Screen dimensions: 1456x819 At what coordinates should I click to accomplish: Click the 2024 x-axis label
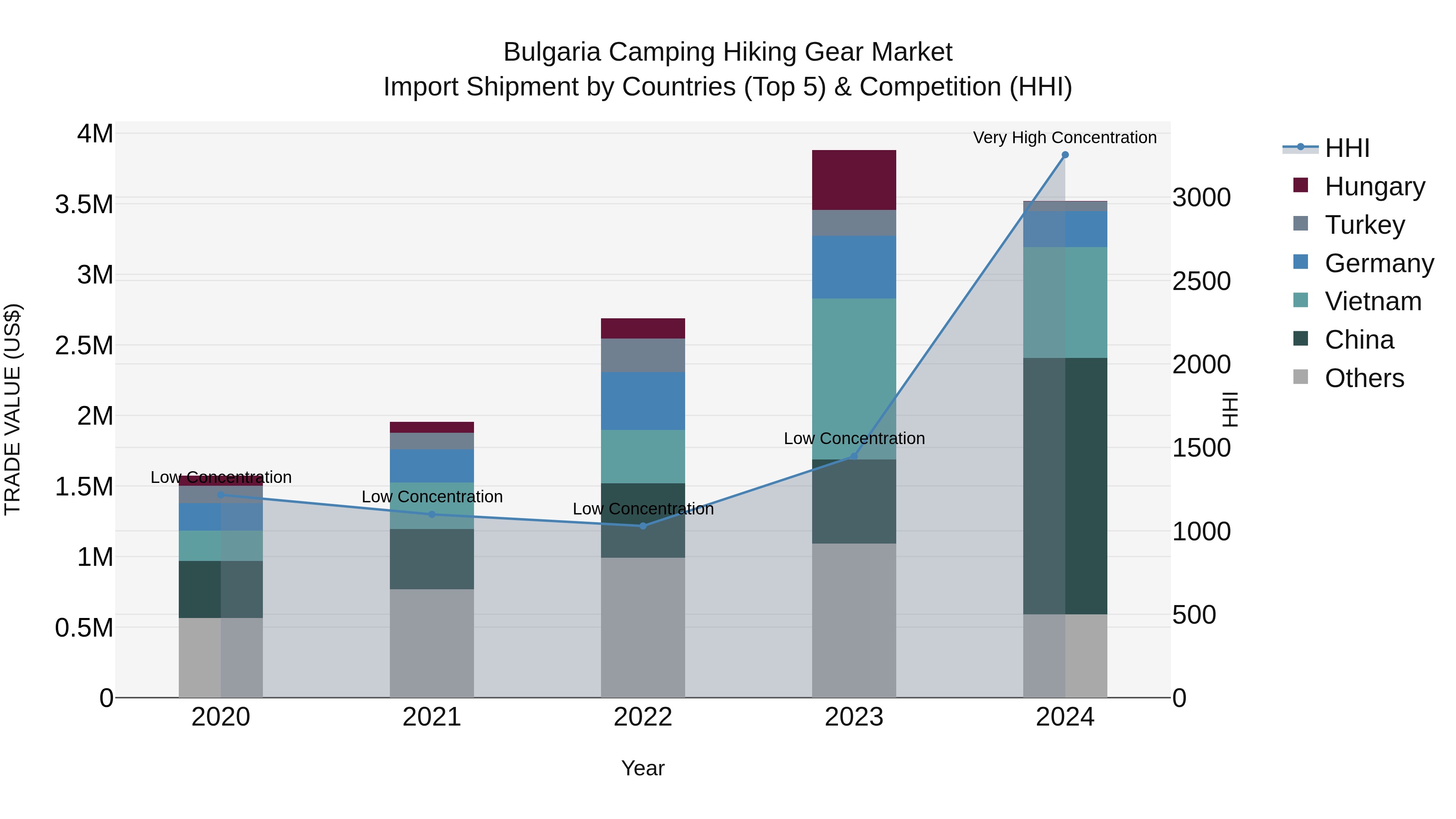[x=1065, y=717]
